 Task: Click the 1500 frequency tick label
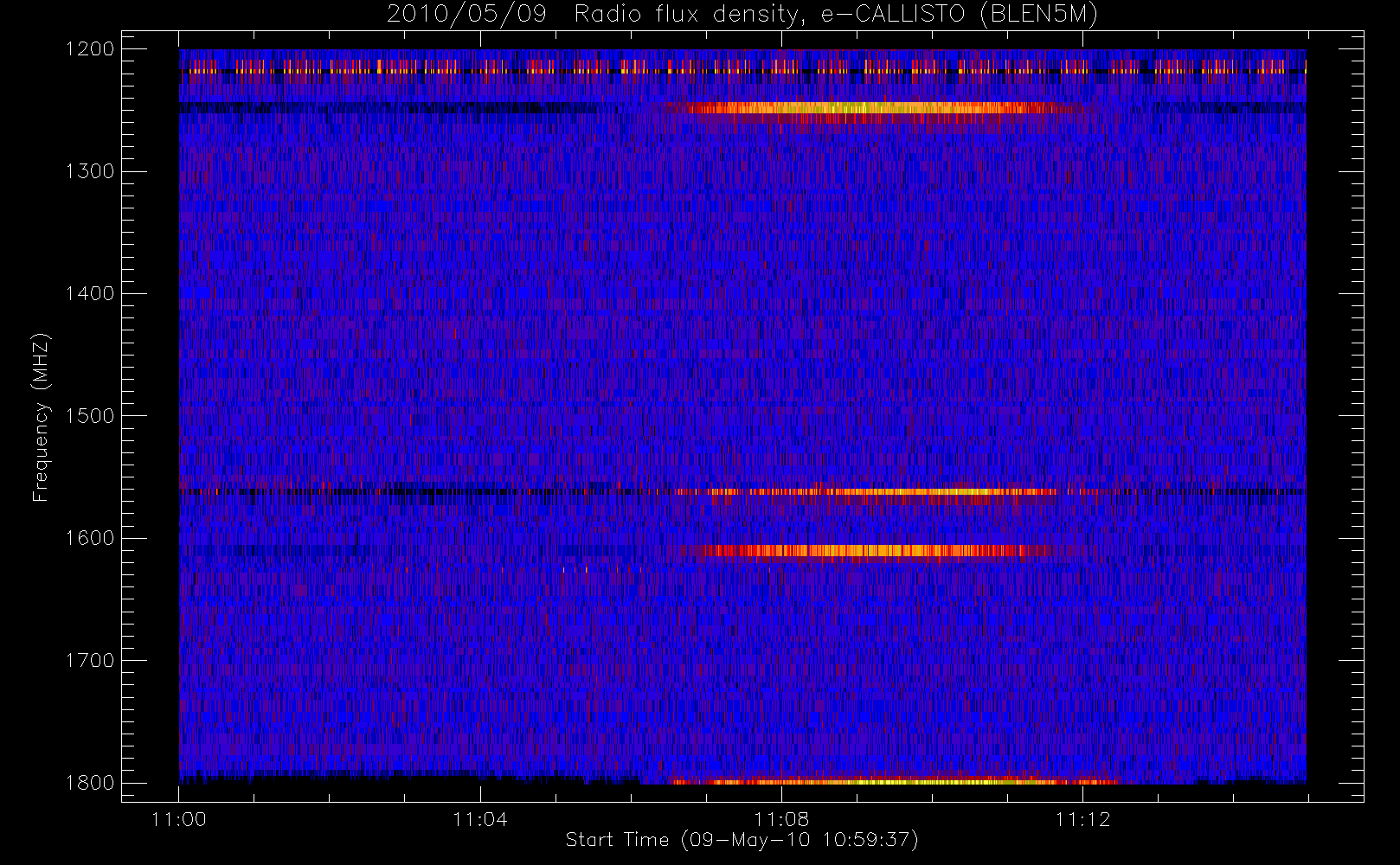90,415
